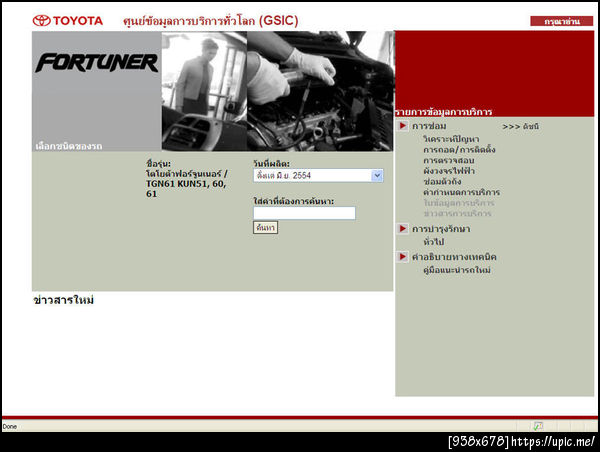Click the GSIC page title text
This screenshot has width=600, height=452.
coord(210,21)
